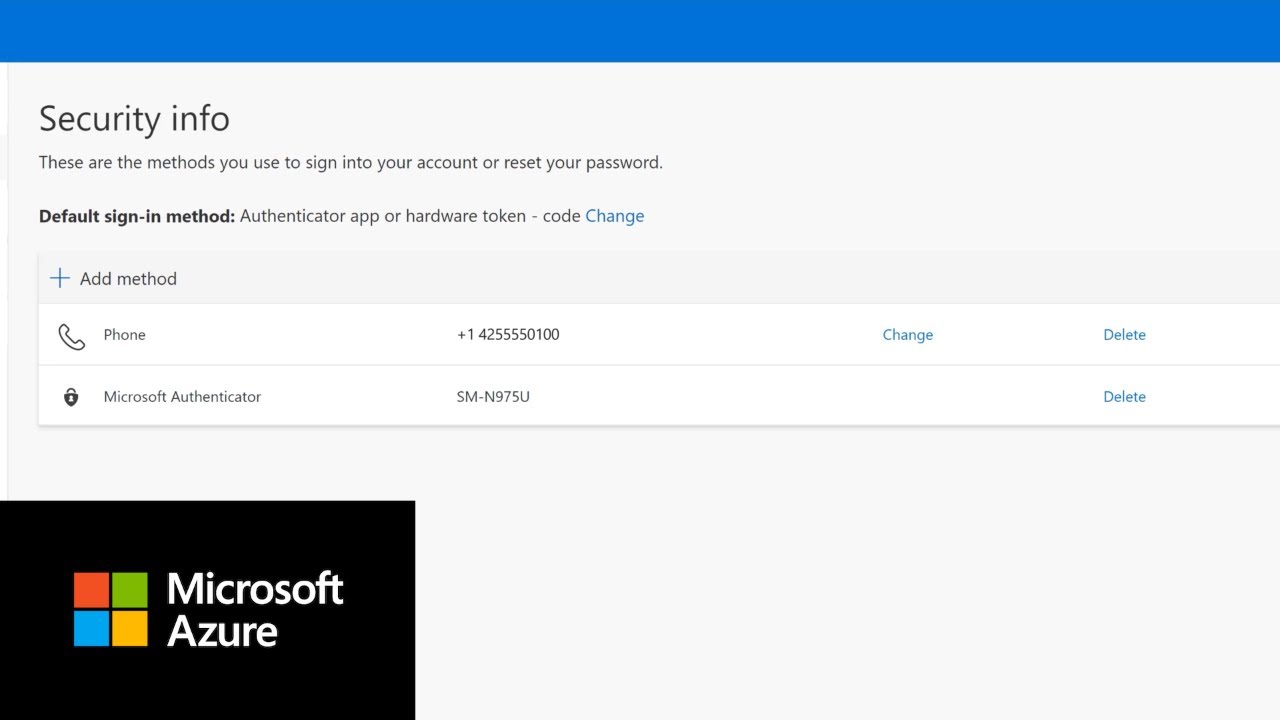The width and height of the screenshot is (1280, 720).
Task: Click the phone handset icon
Action: [x=71, y=336]
